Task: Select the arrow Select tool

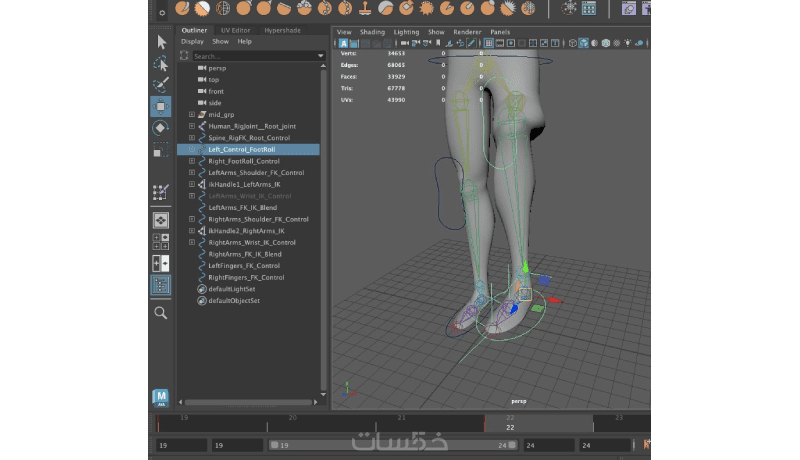Action: pyautogui.click(x=160, y=42)
